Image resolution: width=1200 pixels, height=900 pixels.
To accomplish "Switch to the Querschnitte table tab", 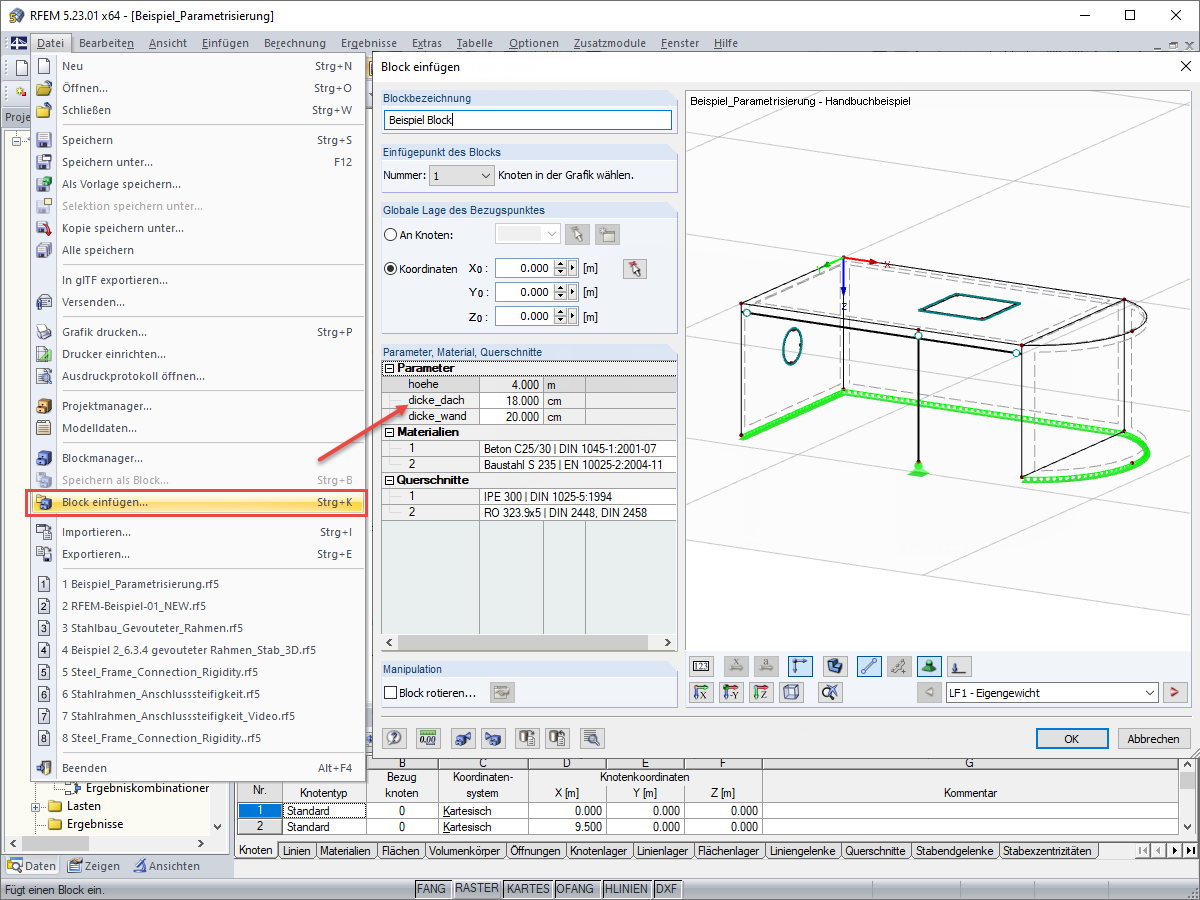I will pos(876,851).
